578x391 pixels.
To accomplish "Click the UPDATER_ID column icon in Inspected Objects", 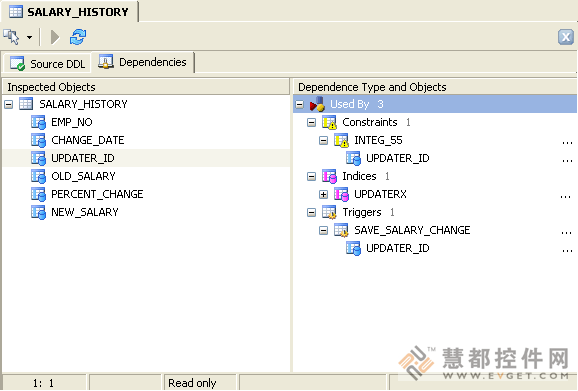I will pyautogui.click(x=38, y=158).
